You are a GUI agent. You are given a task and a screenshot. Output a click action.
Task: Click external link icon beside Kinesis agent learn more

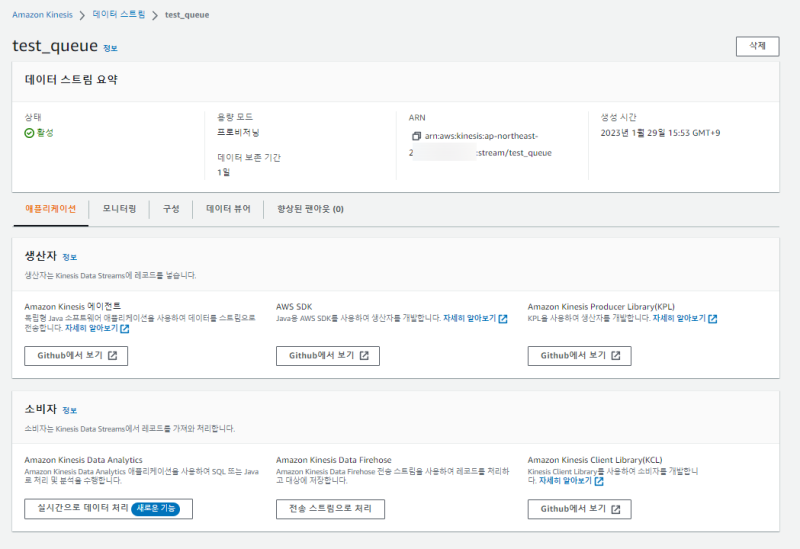coord(124,328)
